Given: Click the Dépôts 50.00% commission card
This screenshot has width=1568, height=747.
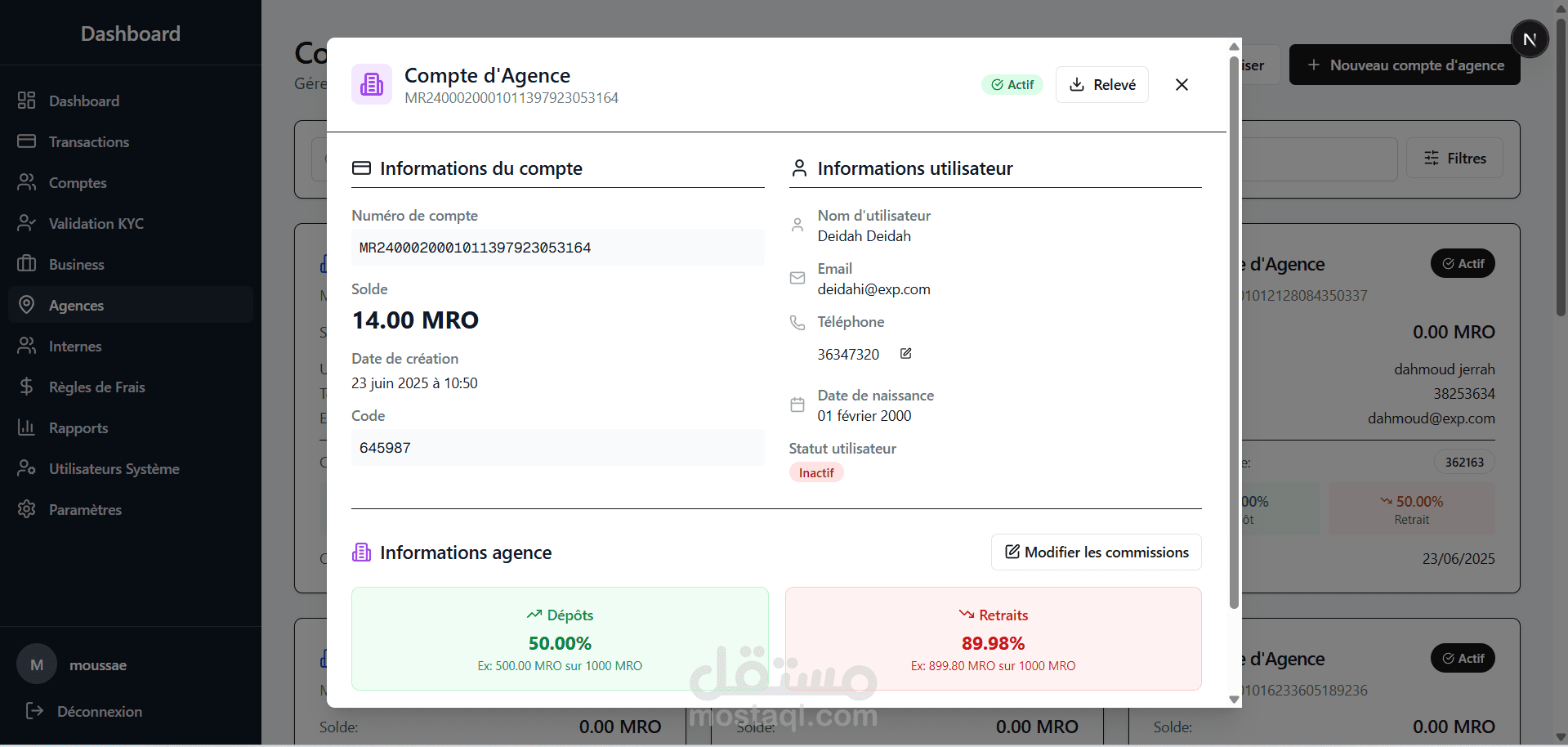Looking at the screenshot, I should pyautogui.click(x=560, y=638).
